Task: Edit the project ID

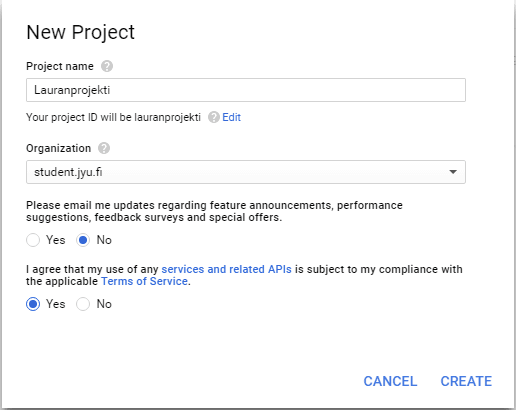Action: [231, 117]
